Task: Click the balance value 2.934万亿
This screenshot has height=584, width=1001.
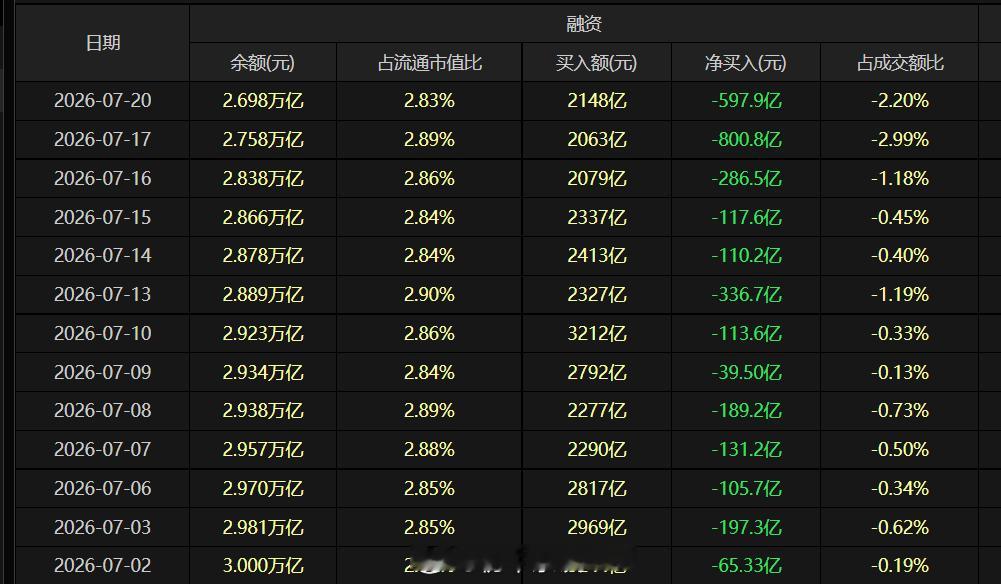Action: pyautogui.click(x=262, y=372)
